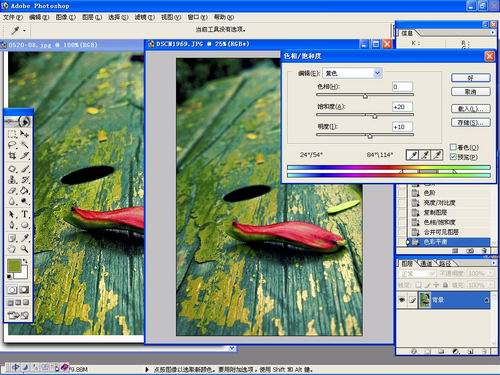Switch to the 路径 (Paths) tab
Image resolution: width=500 pixels, height=375 pixels.
(x=445, y=263)
